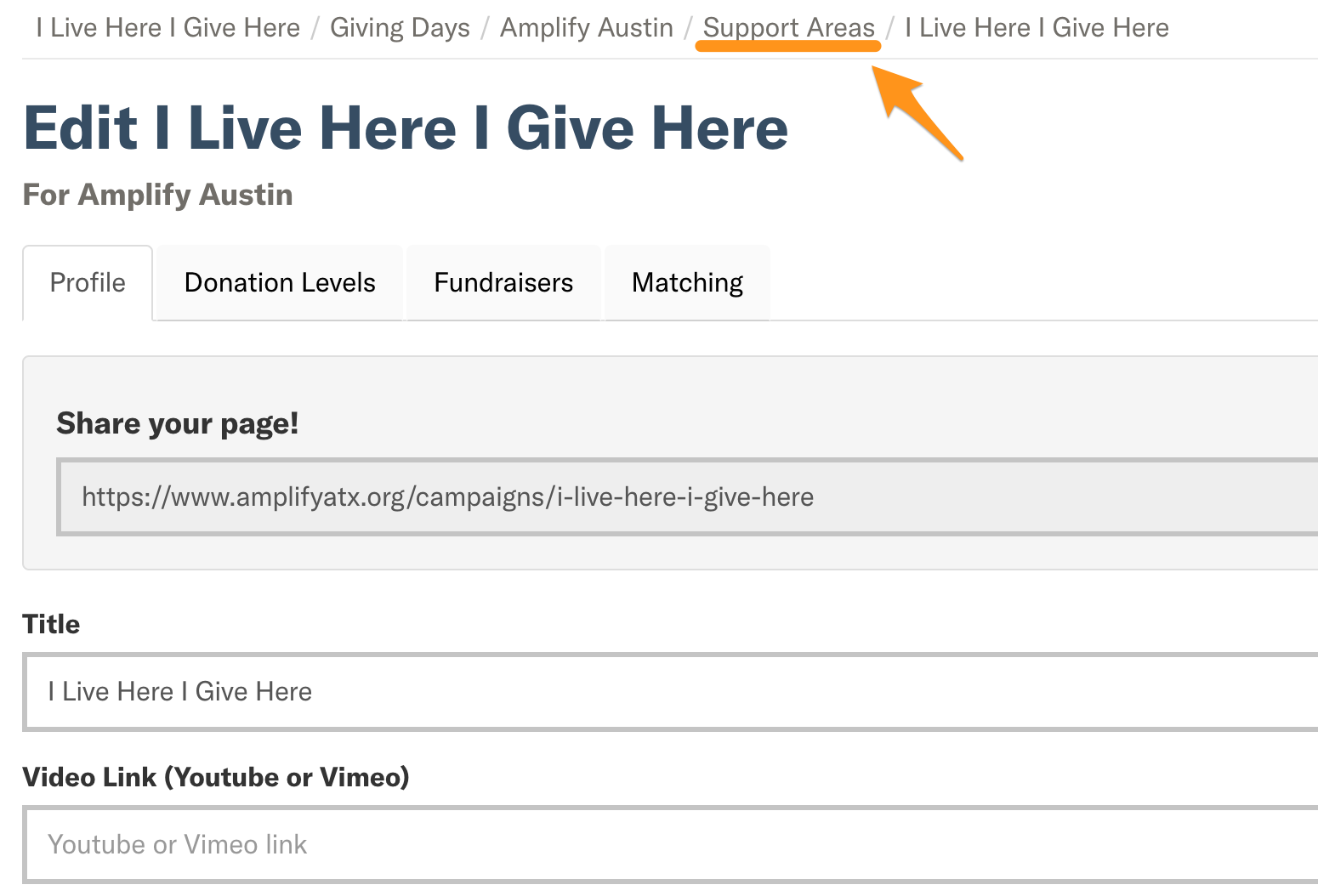This screenshot has width=1318, height=896.
Task: Switch to the Fundraisers tab
Action: pyautogui.click(x=503, y=283)
